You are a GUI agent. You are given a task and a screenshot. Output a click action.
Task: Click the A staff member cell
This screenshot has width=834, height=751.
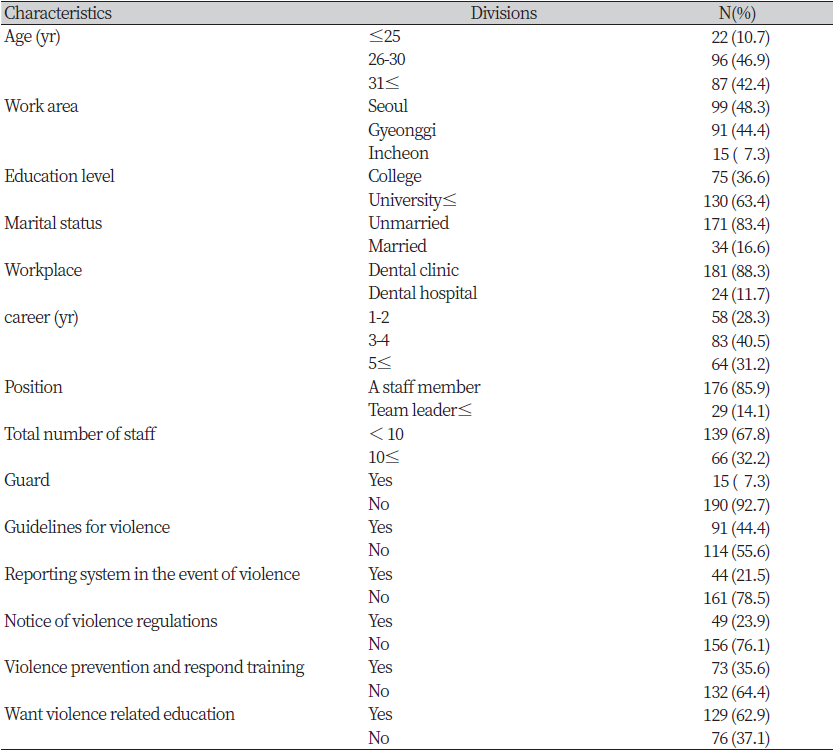click(424, 387)
